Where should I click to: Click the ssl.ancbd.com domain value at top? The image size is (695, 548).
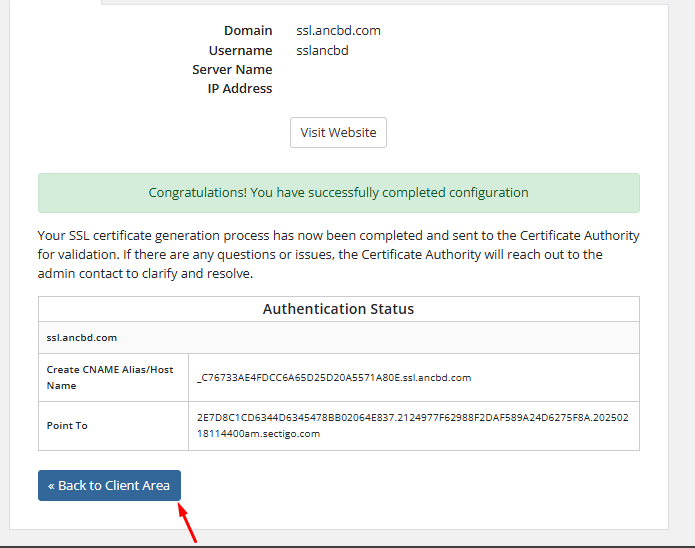point(338,30)
